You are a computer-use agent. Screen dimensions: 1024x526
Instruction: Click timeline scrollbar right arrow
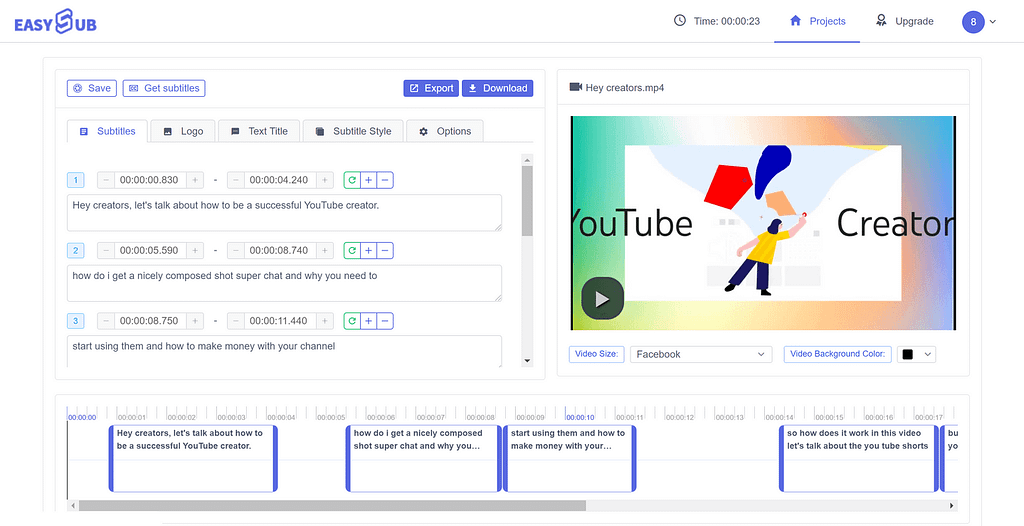[953, 506]
